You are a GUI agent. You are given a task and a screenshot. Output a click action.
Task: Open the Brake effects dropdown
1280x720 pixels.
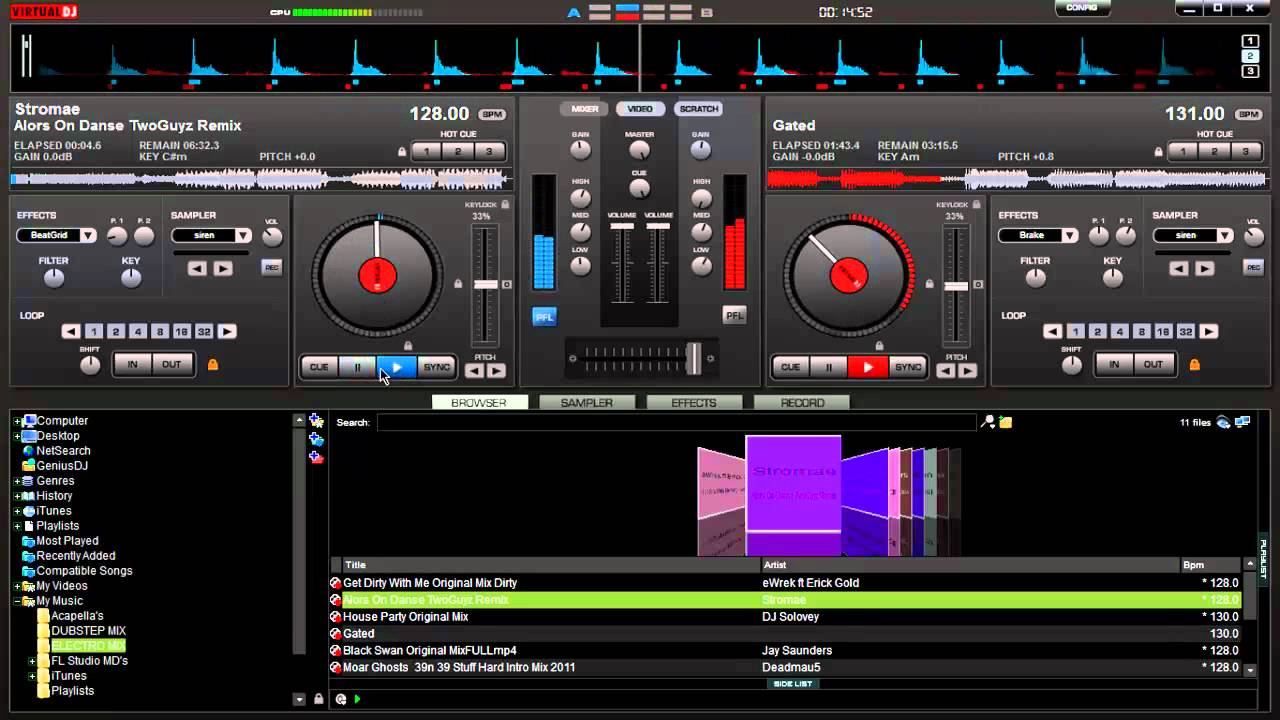click(x=1070, y=236)
